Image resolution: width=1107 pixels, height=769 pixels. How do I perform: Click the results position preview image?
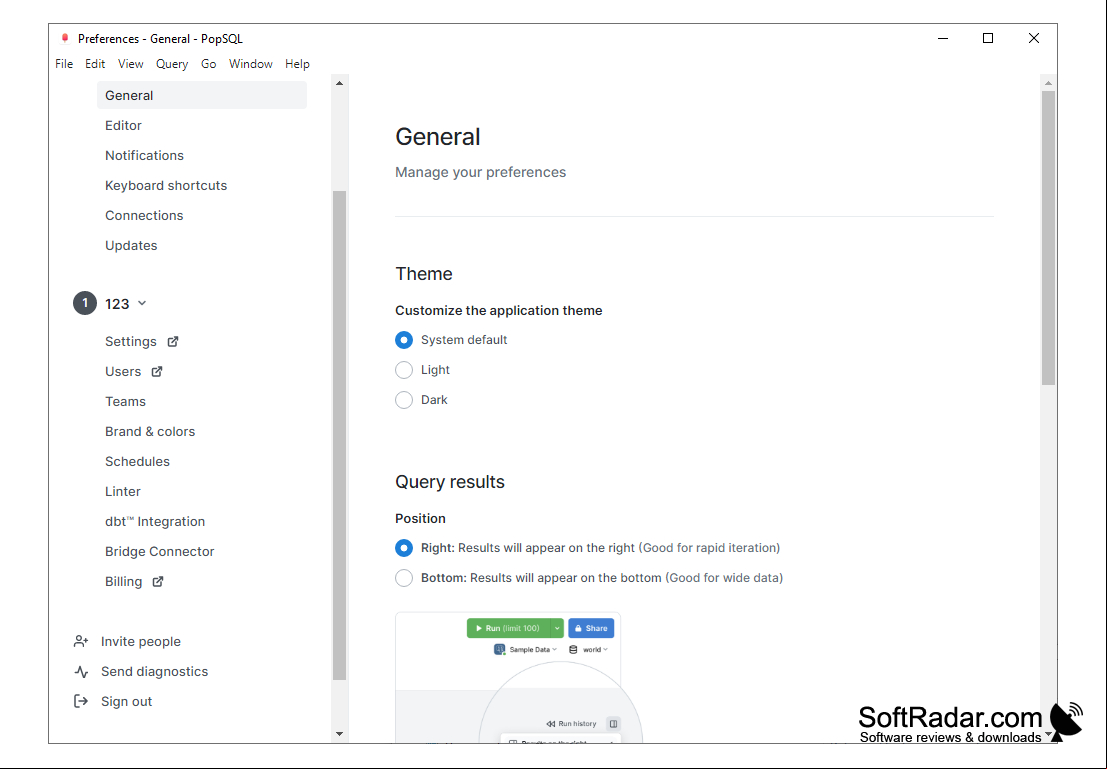(x=519, y=677)
